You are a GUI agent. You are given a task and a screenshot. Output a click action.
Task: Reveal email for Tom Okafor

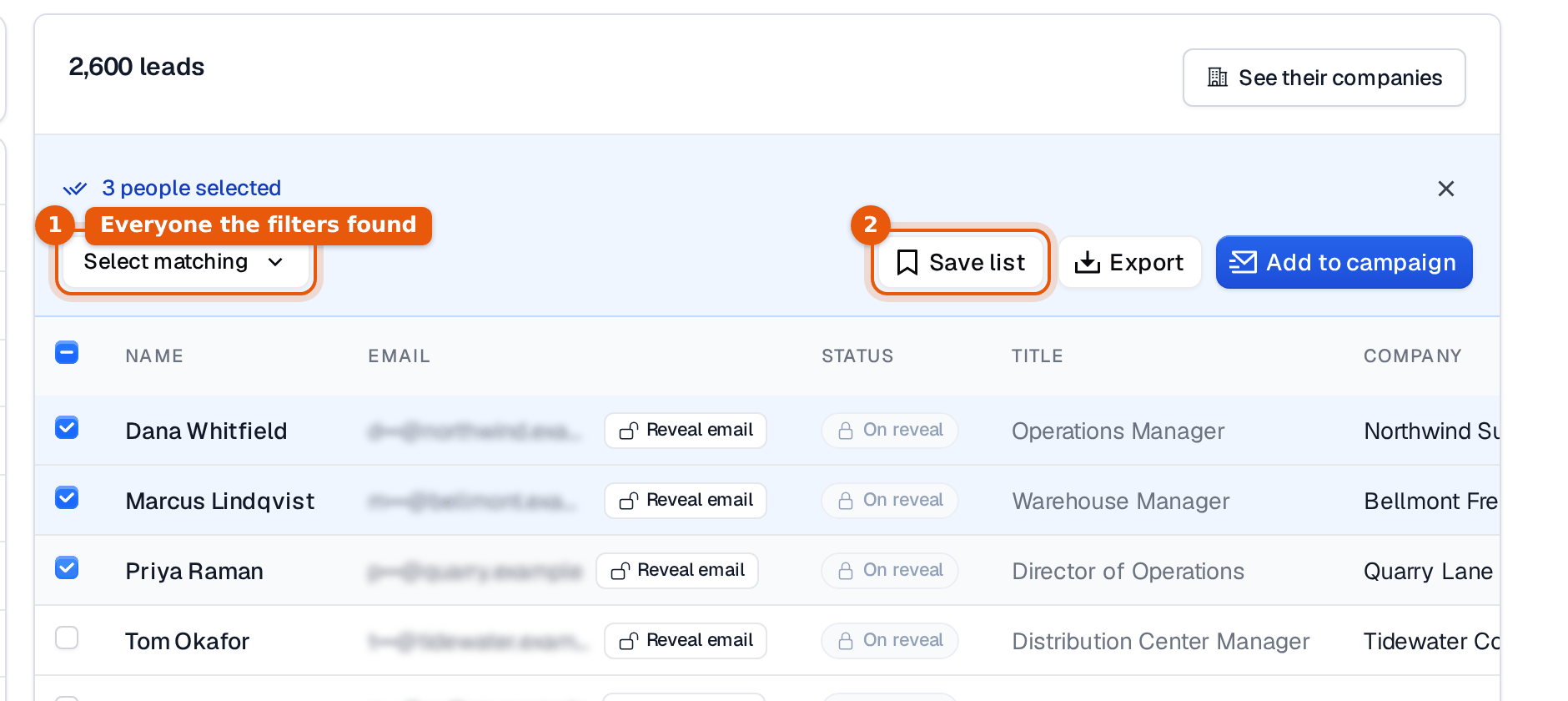pyautogui.click(x=686, y=641)
